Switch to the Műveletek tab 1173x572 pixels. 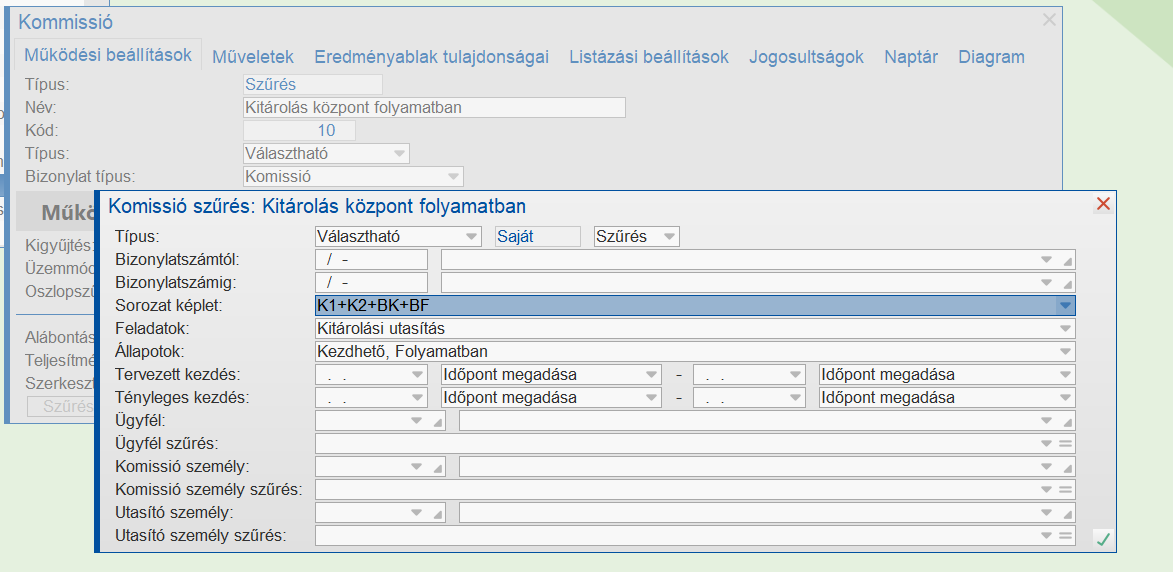(252, 57)
